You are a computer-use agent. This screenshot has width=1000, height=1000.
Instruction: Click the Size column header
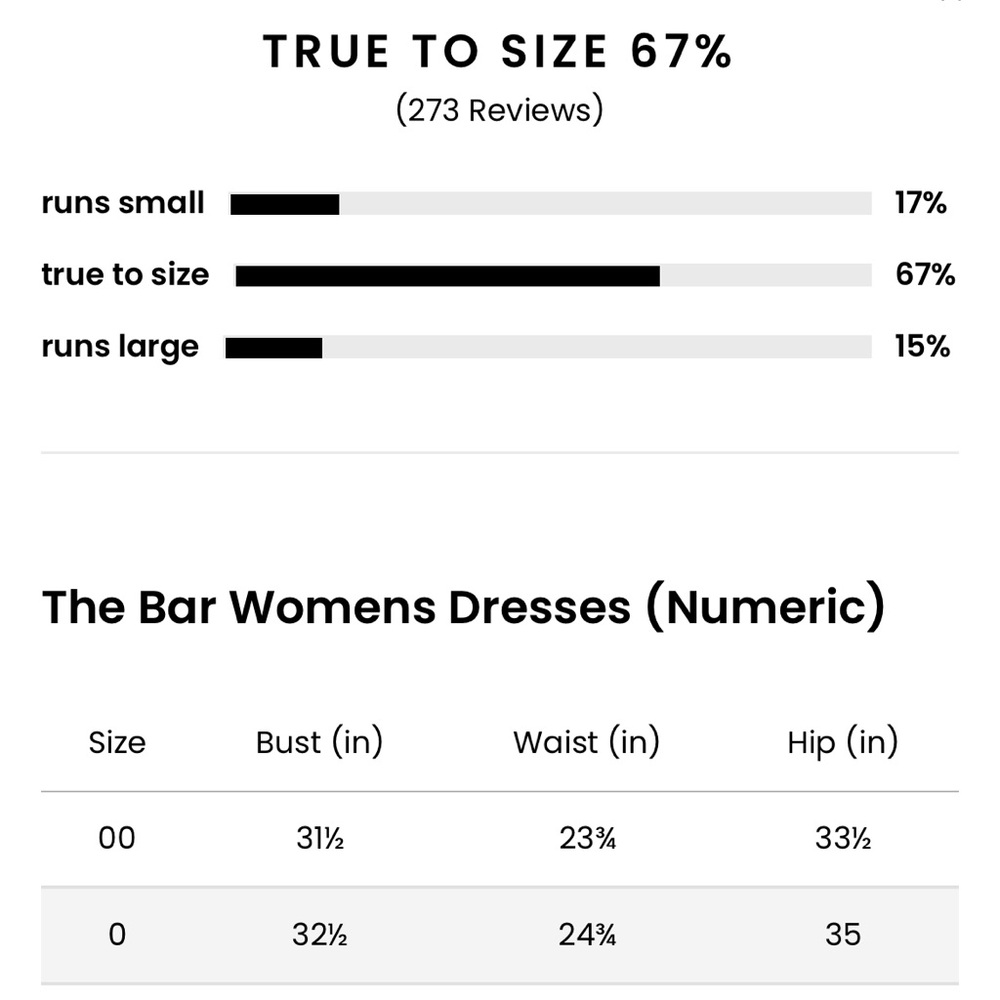click(x=117, y=743)
